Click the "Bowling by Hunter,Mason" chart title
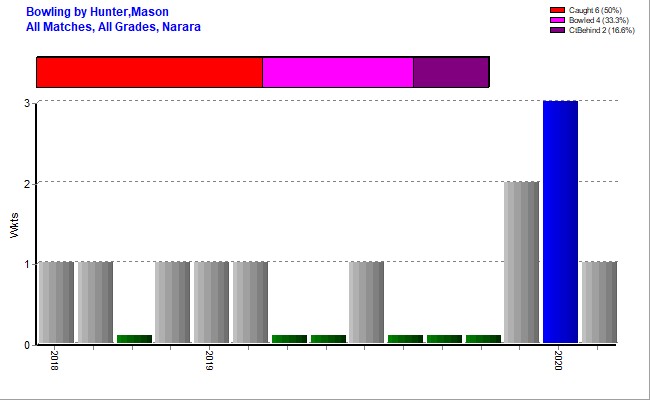Screen dimensions: 650x400 [97, 12]
